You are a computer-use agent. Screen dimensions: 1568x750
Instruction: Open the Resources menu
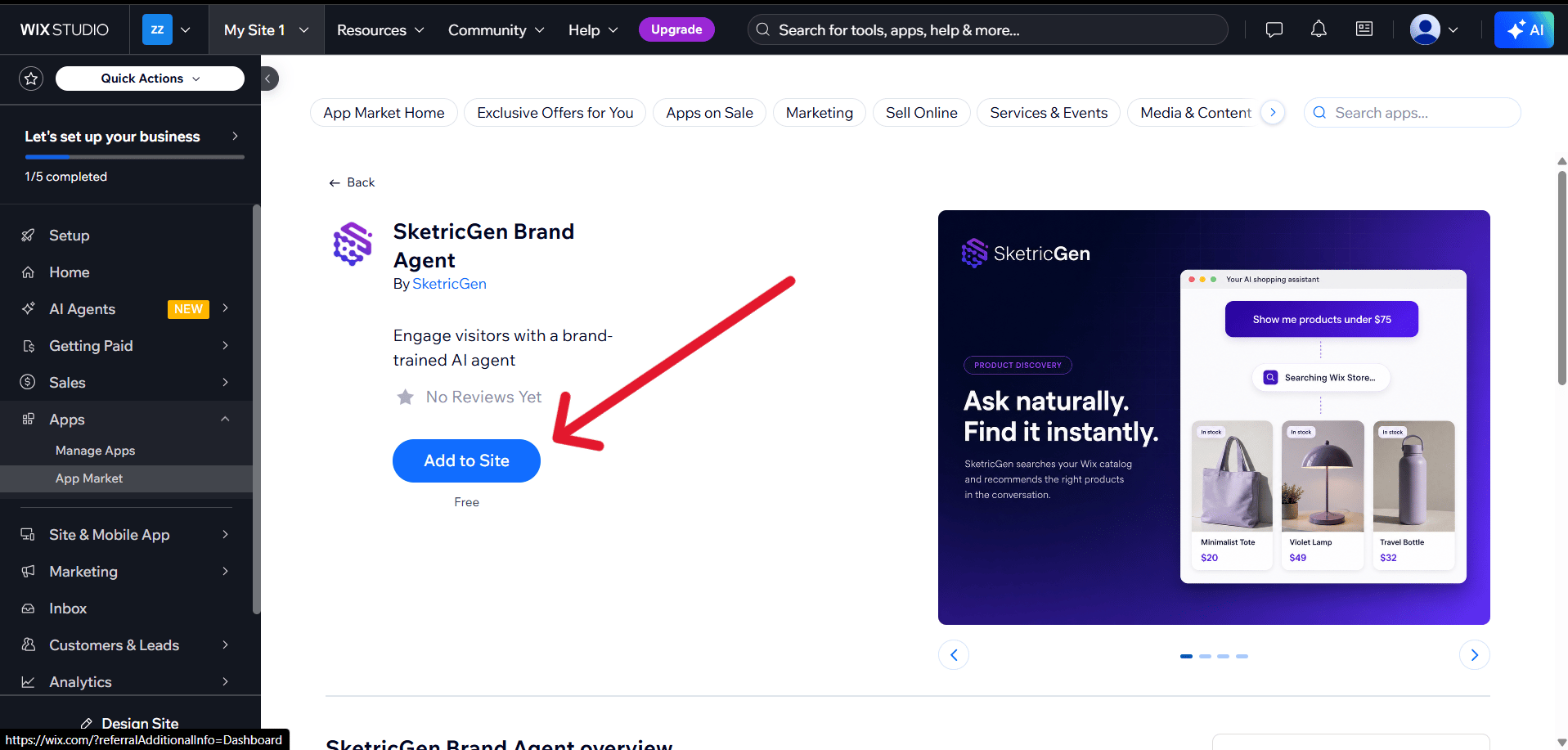click(380, 30)
